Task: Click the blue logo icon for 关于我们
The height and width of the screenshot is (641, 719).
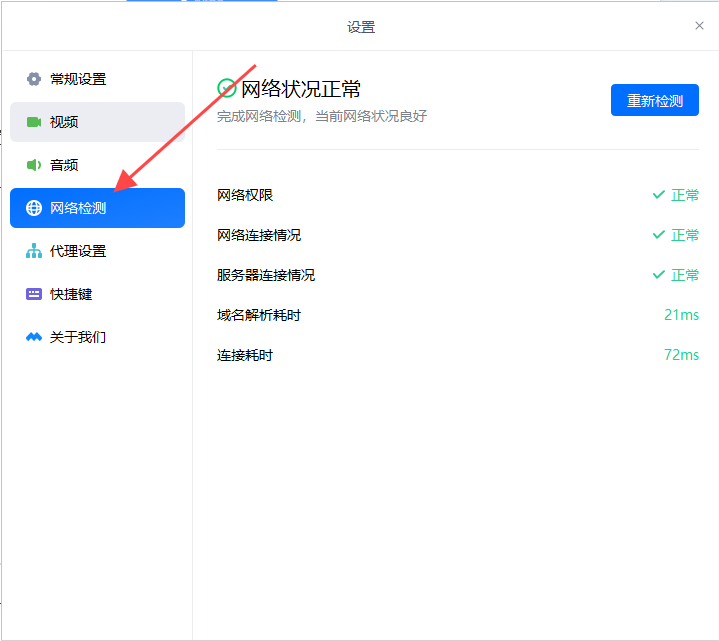Action: tap(33, 337)
